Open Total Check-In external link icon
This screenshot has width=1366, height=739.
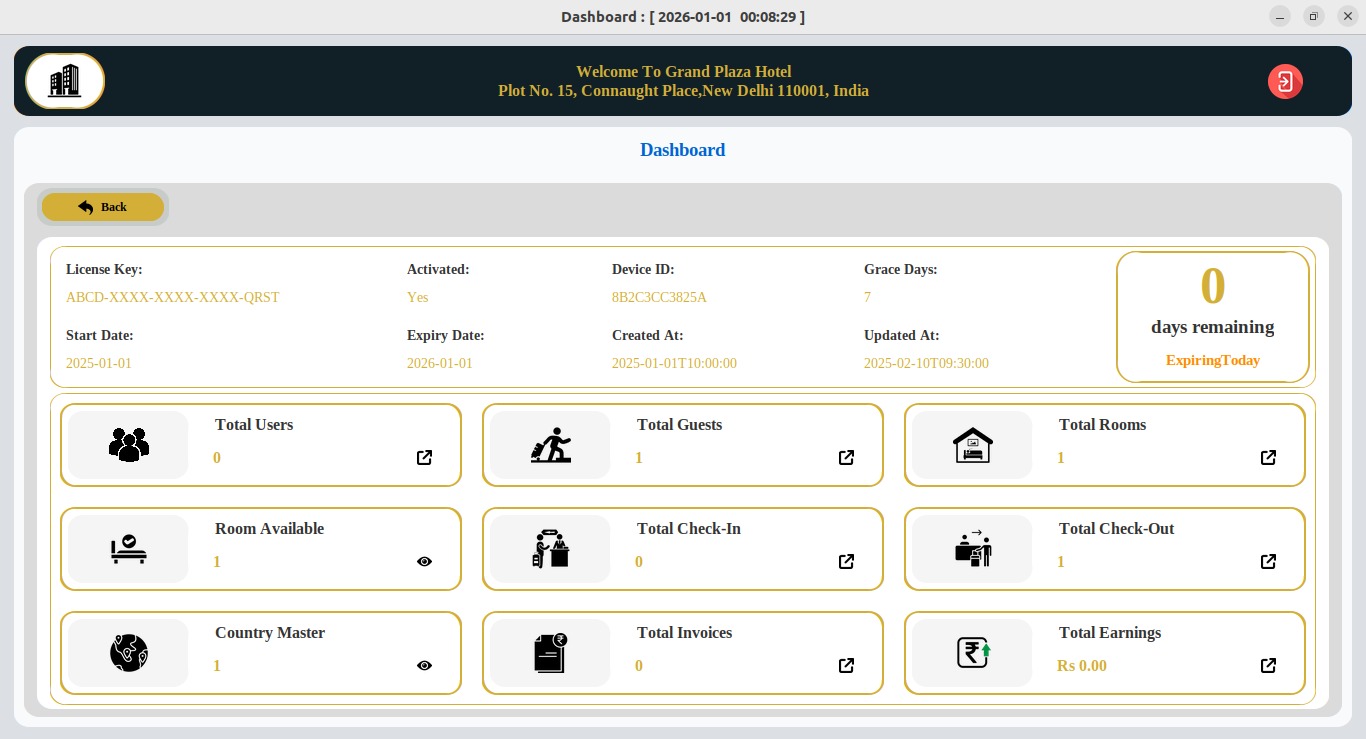coord(846,562)
